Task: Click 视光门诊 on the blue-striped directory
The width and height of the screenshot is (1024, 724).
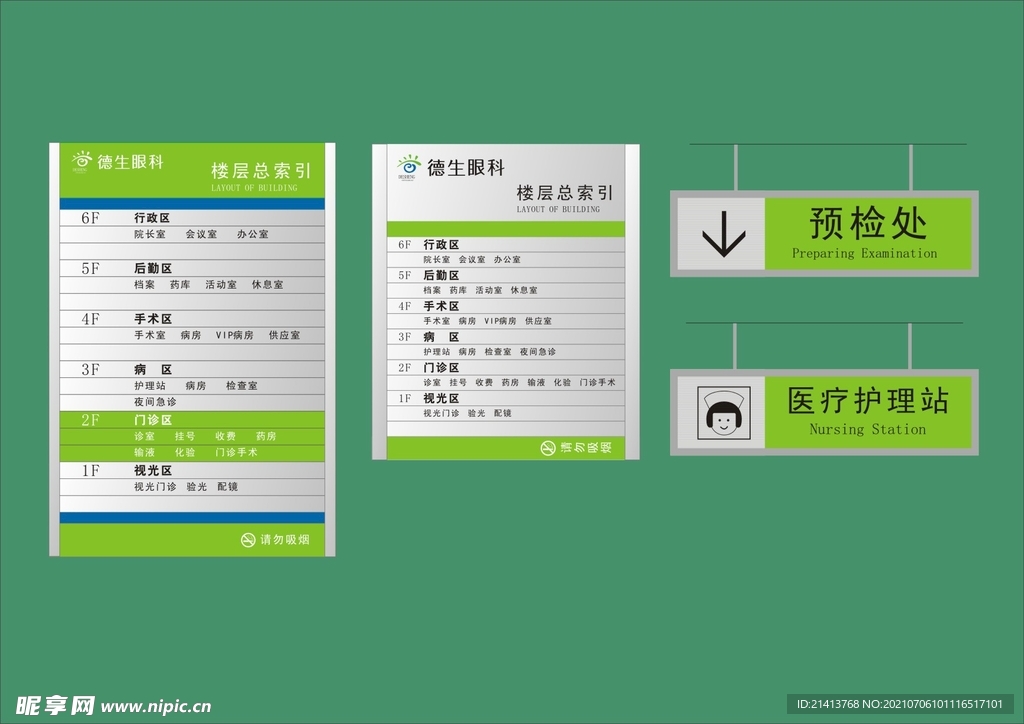Action: (155, 487)
